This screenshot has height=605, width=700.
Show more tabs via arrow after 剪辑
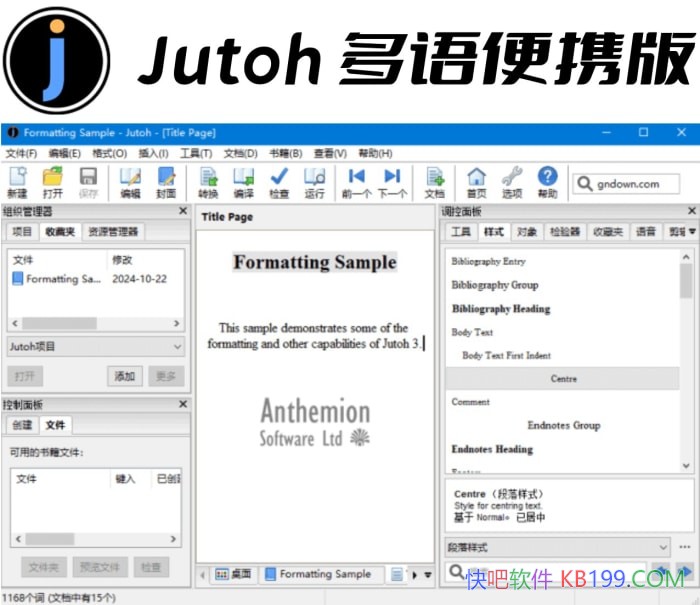click(x=692, y=232)
